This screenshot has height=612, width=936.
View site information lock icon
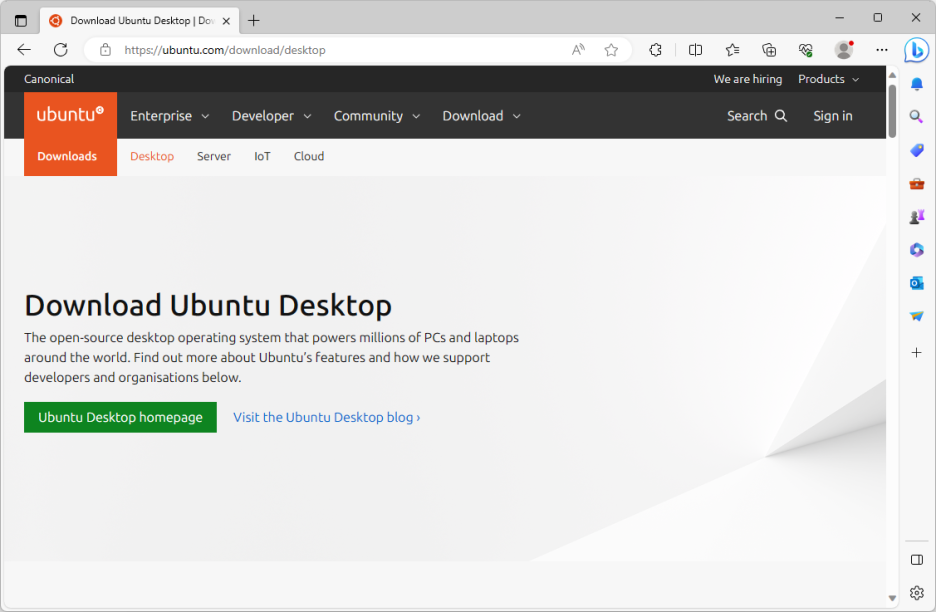105,50
